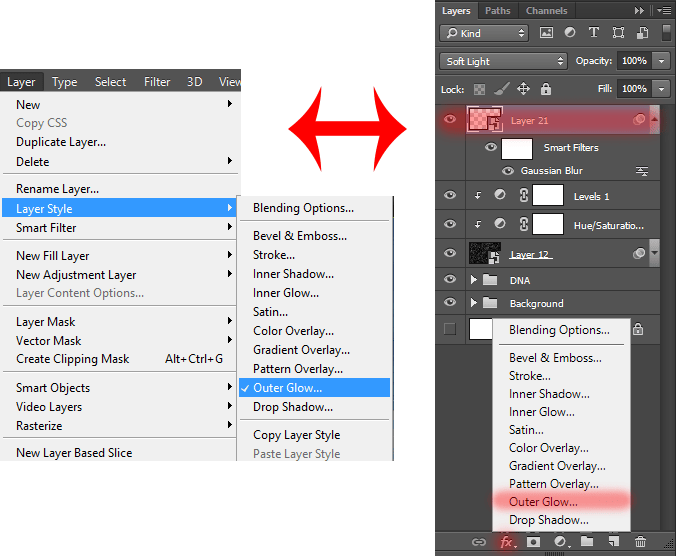Lock image pixels brush icon
Viewport: 676px width, 556px height.
501,89
